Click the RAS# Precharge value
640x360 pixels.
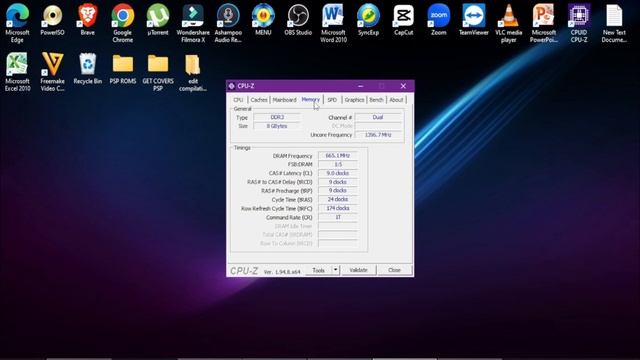pyautogui.click(x=338, y=191)
